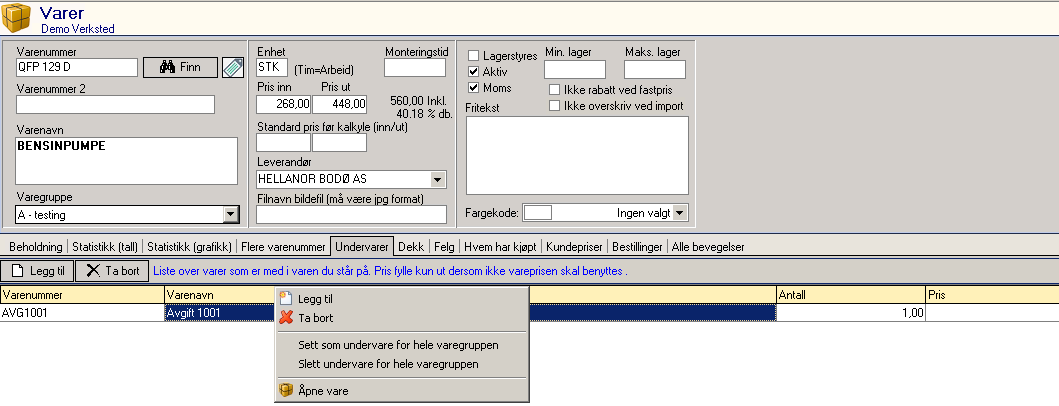Click the Avgift 1001 cell

tap(220, 313)
